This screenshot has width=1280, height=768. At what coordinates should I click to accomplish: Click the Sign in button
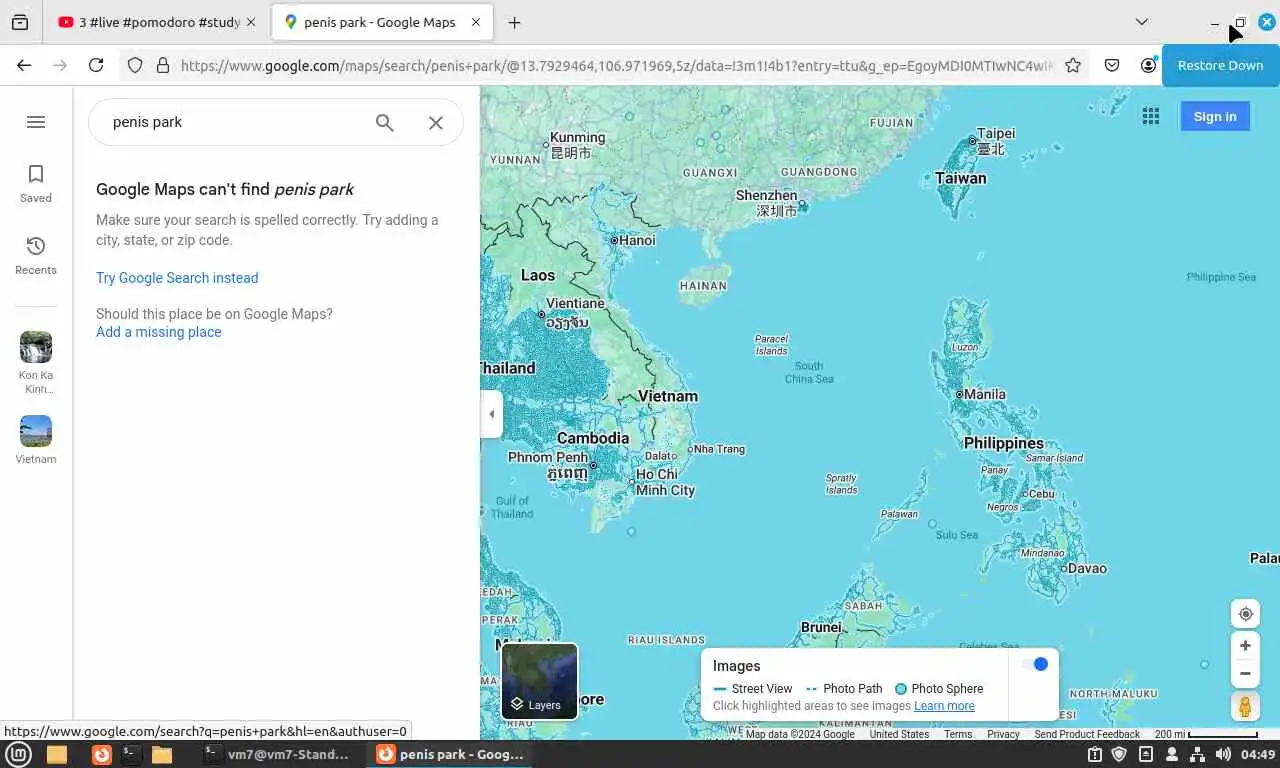[x=1215, y=116]
